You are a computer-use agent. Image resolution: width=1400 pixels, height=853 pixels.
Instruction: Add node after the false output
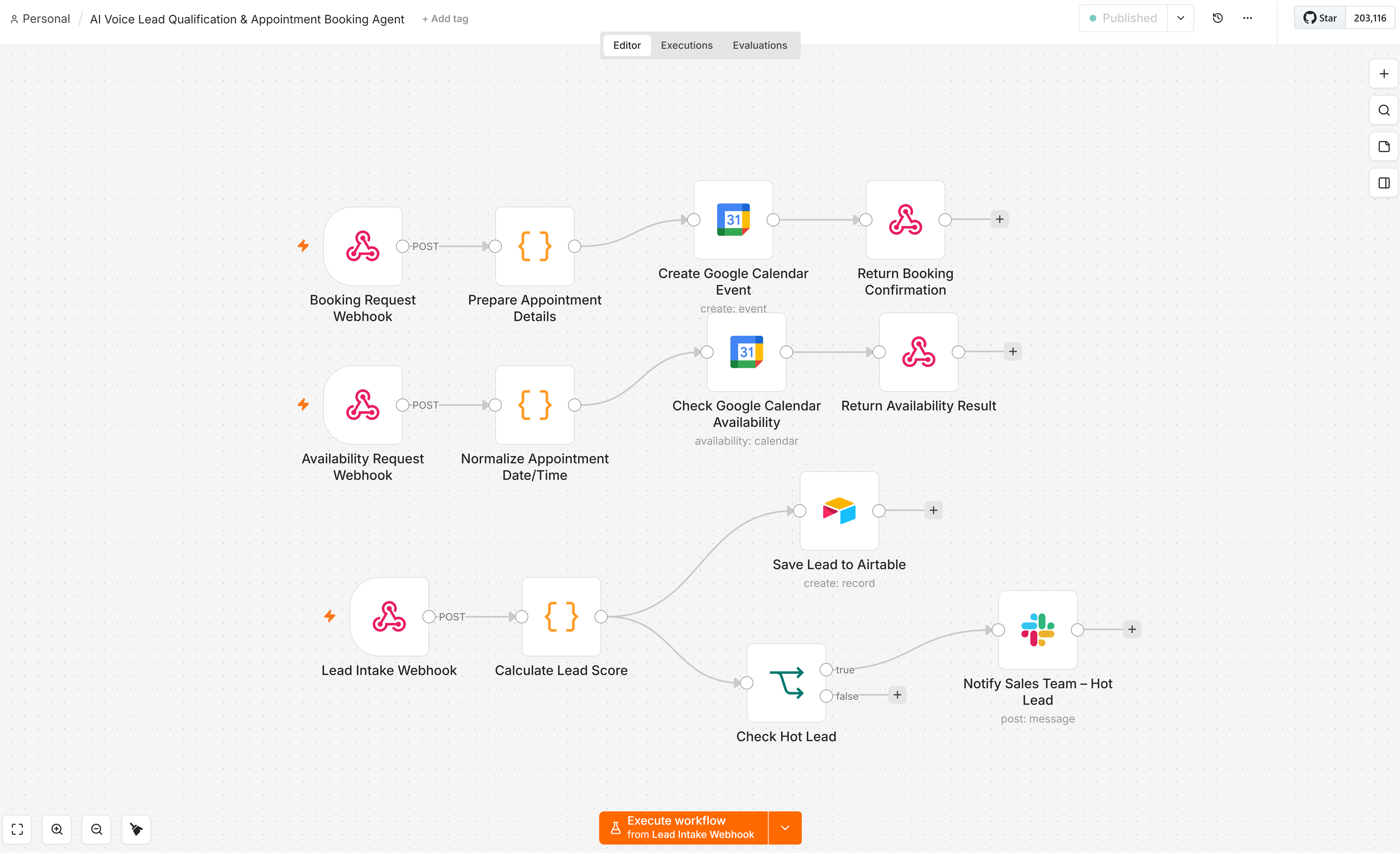point(897,695)
